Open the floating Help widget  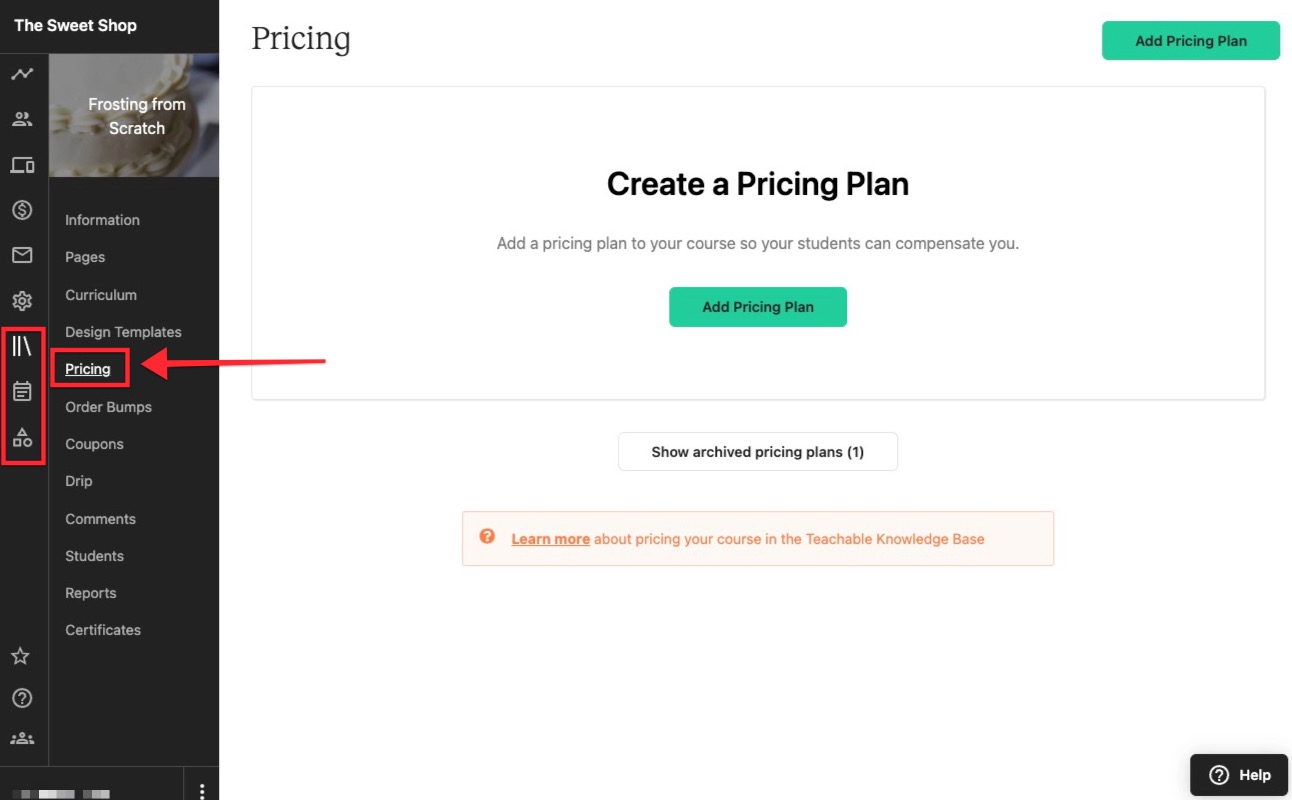[x=1239, y=775]
